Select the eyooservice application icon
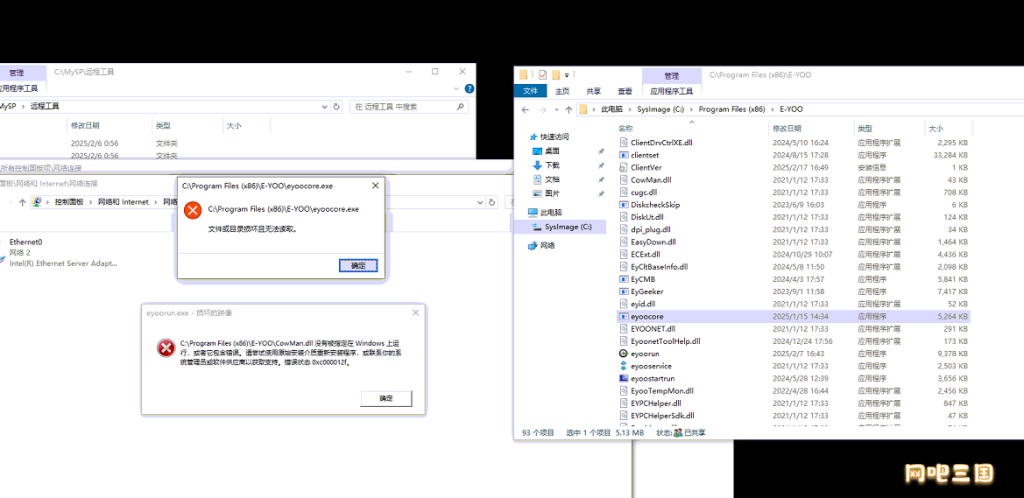 [623, 366]
